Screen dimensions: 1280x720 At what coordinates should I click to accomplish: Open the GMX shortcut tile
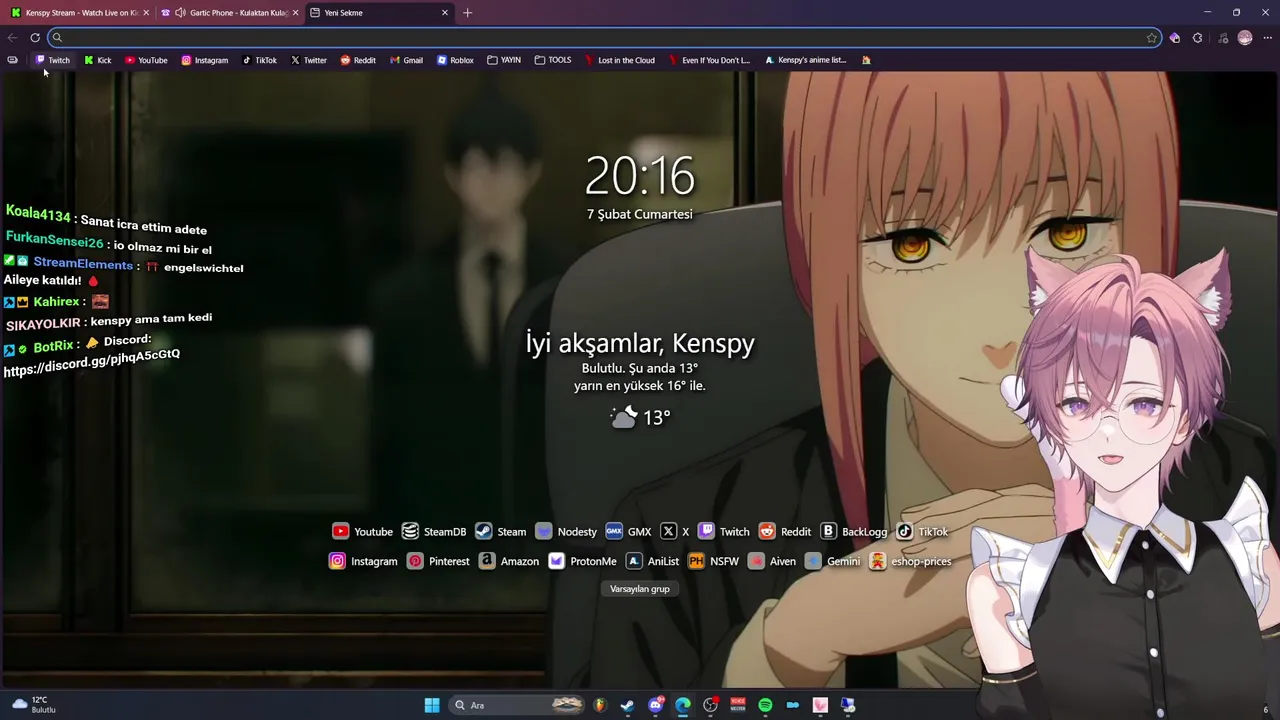pyautogui.click(x=628, y=532)
